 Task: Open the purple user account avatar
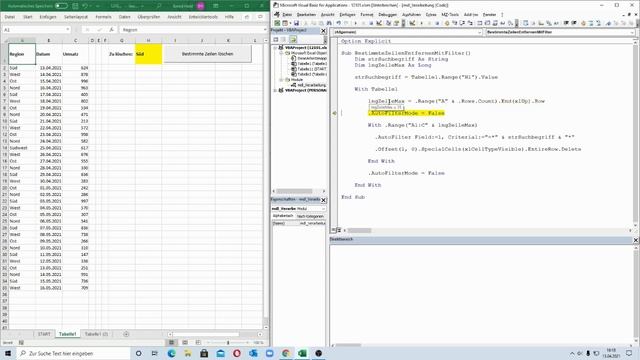coord(200,6)
